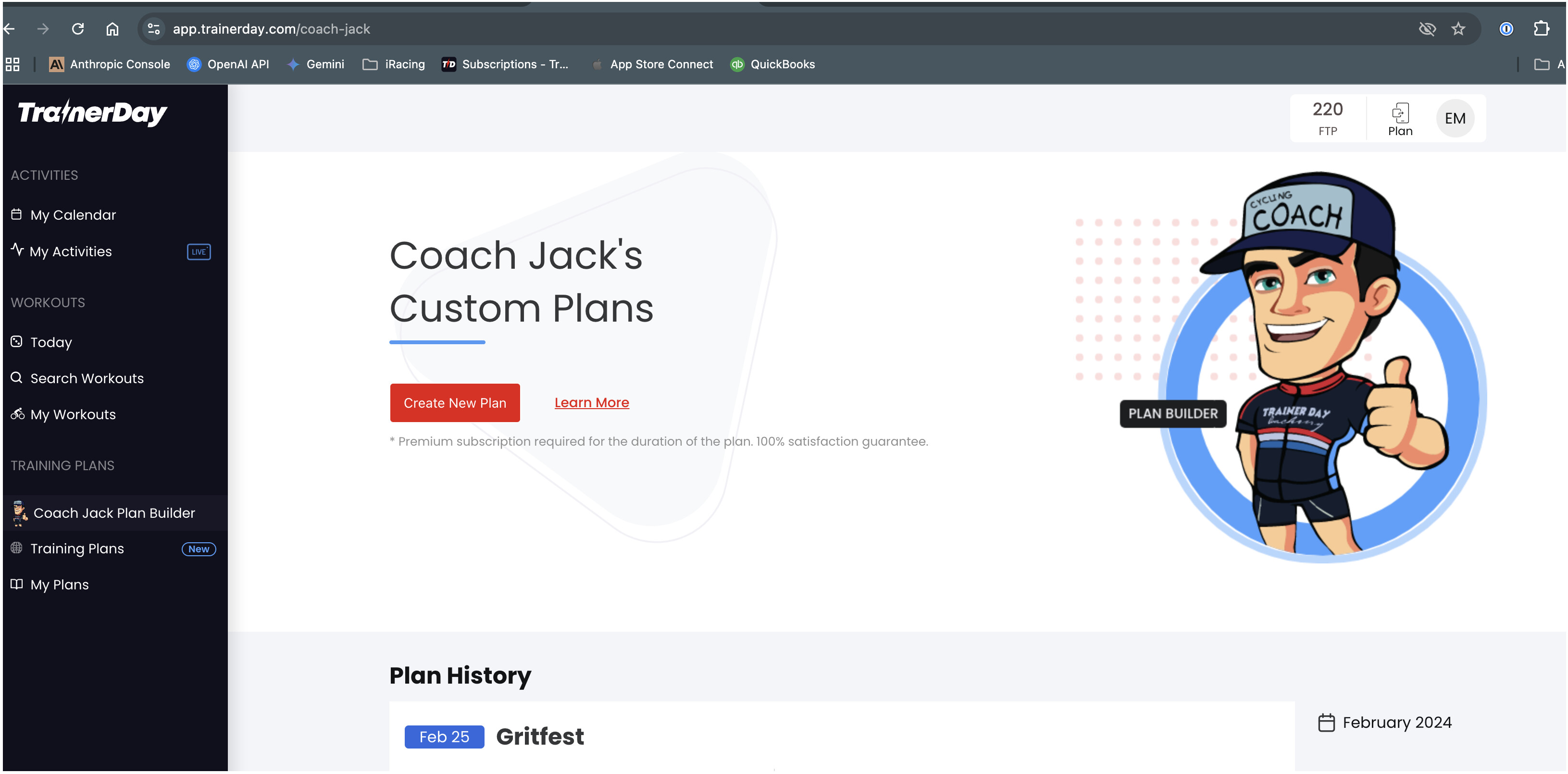1568x774 pixels.
Task: Open App Store Connect bookmark
Action: click(652, 64)
